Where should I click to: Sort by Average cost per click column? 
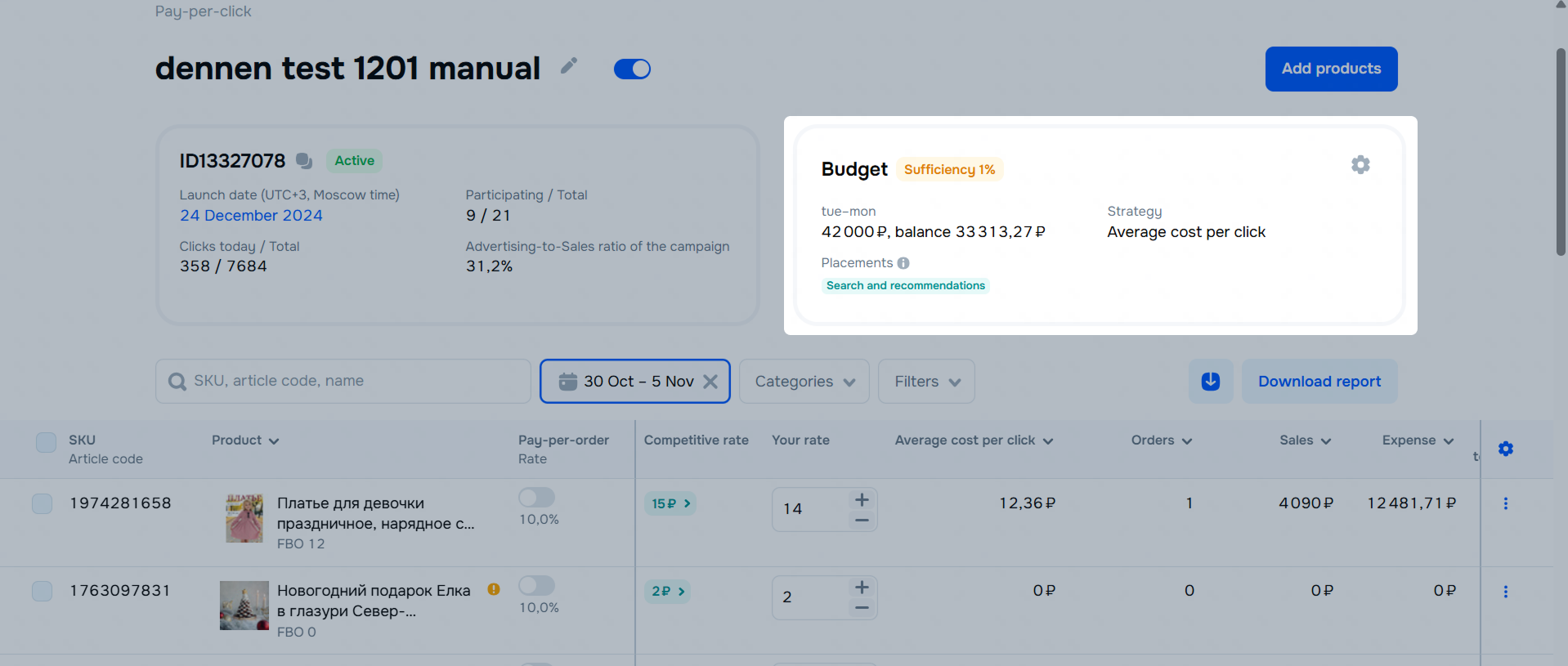click(973, 440)
